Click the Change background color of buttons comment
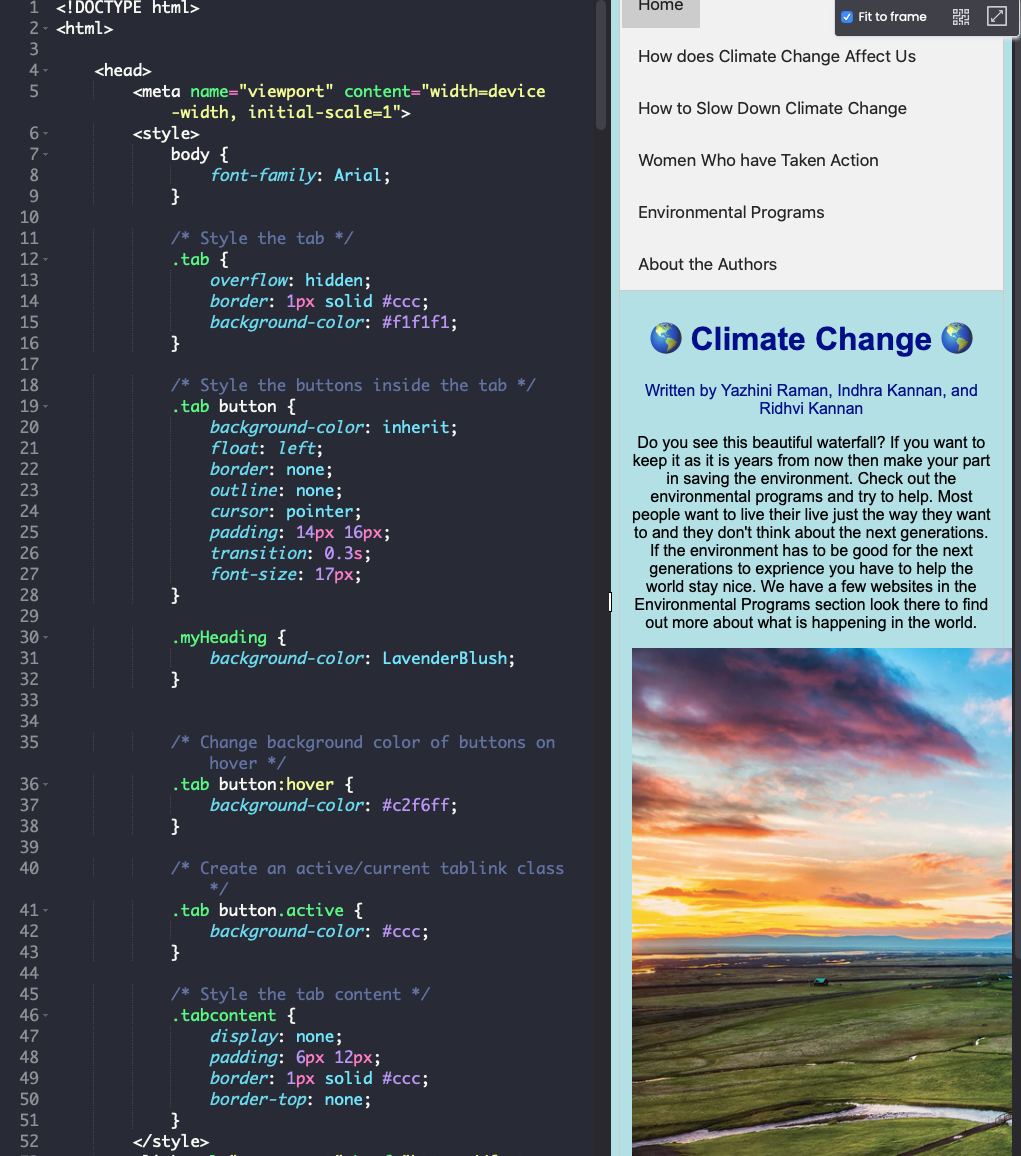Viewport: 1021px width, 1156px height. pos(363,753)
